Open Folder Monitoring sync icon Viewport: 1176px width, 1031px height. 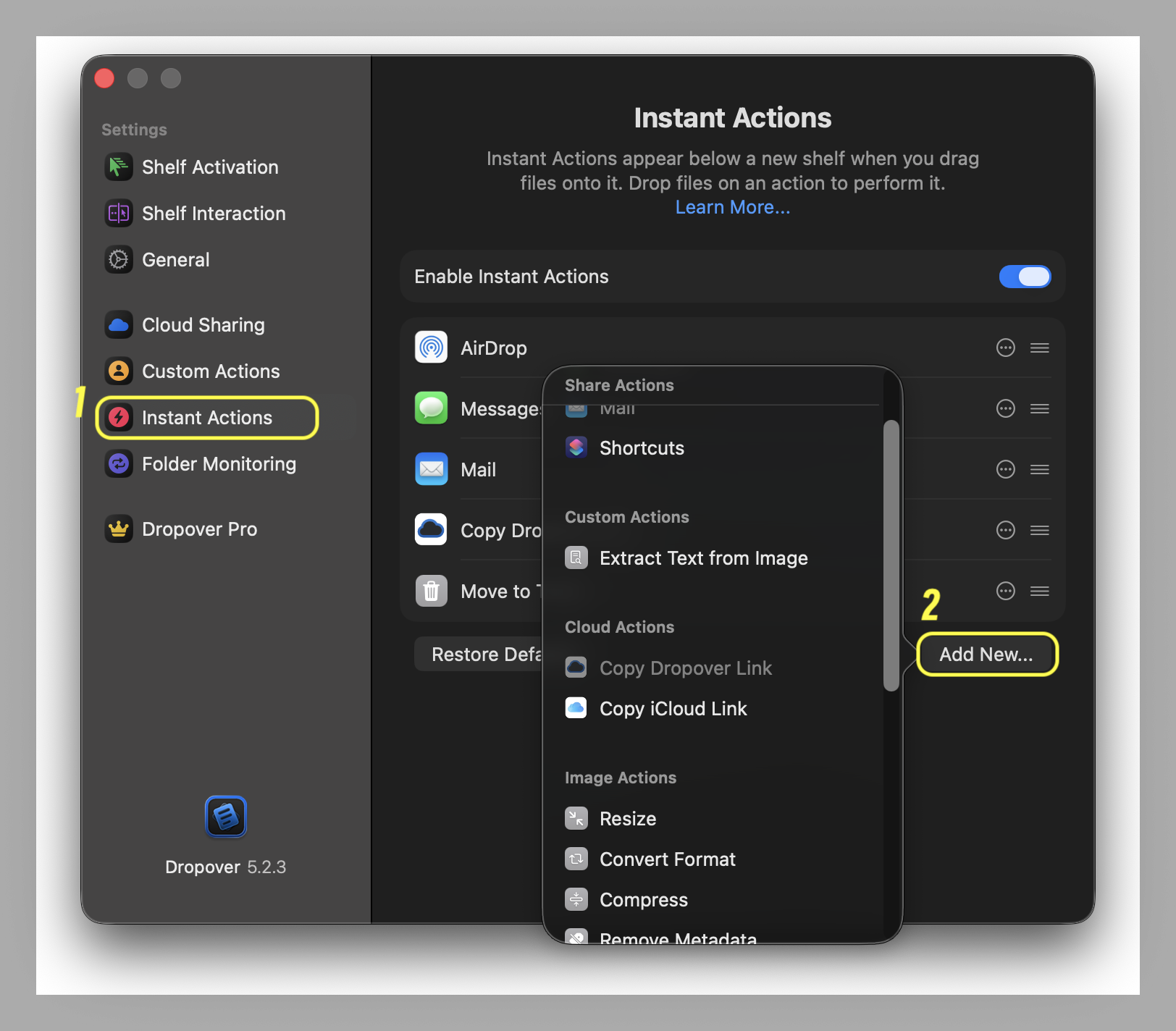tap(119, 464)
